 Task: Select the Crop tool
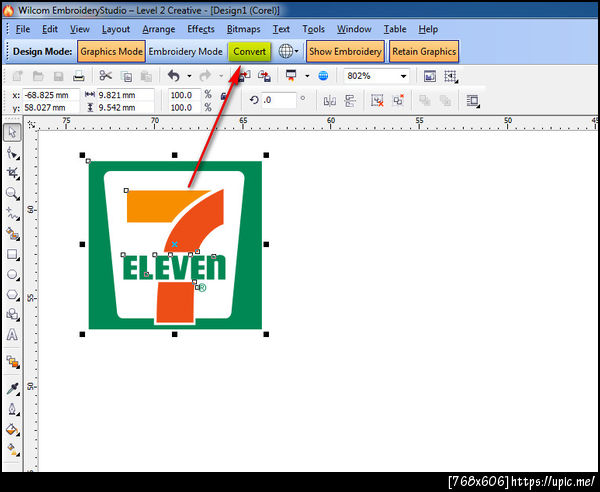click(x=12, y=173)
